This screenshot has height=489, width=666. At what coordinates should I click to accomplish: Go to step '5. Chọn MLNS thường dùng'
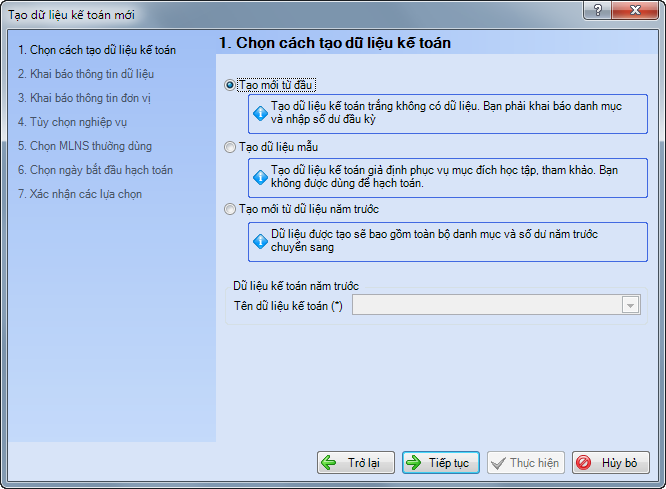tap(85, 146)
